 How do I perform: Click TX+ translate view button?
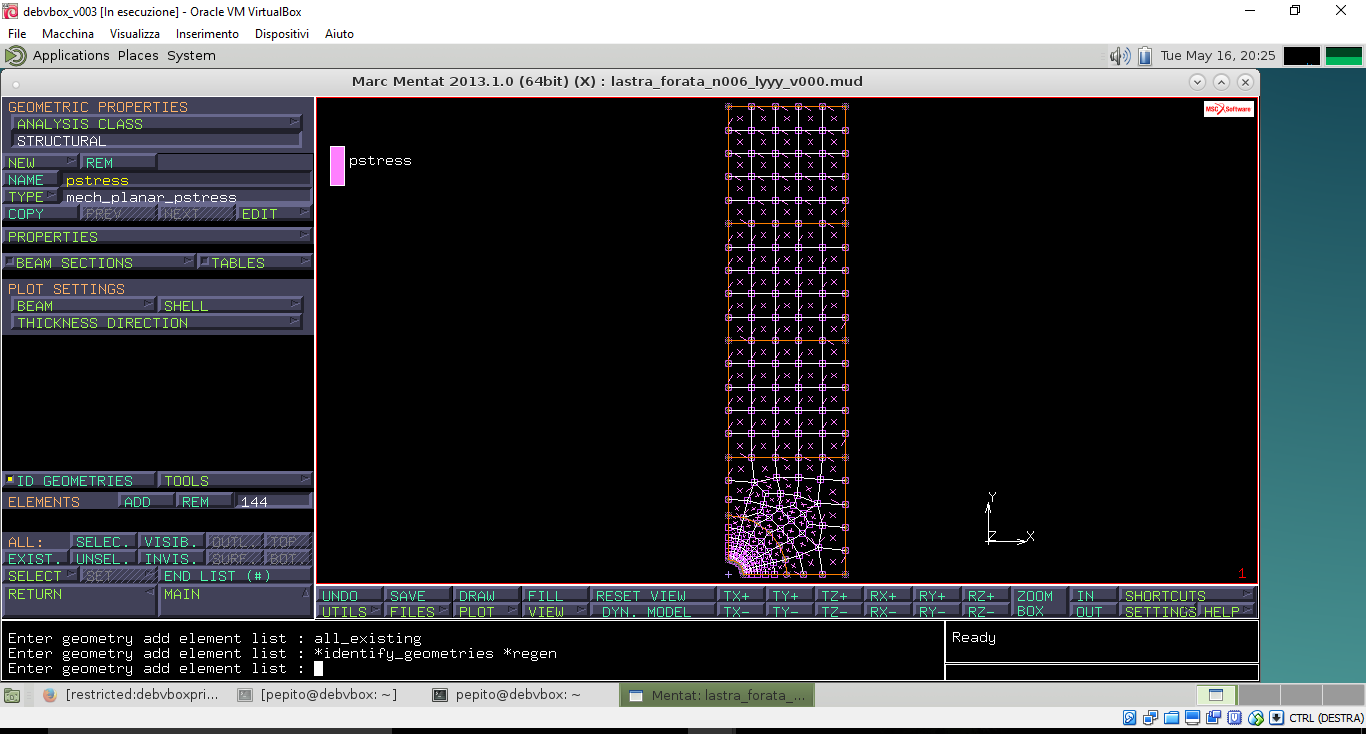tap(740, 595)
